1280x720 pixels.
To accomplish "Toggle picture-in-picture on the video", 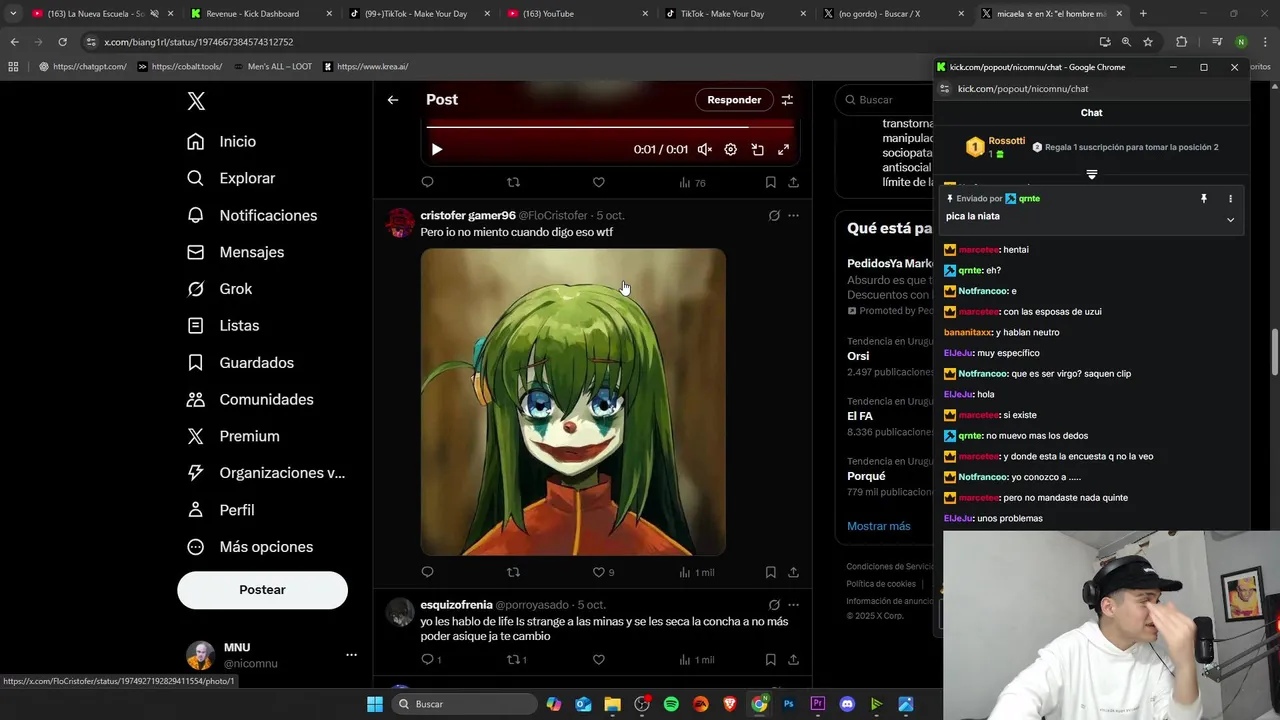I will pyautogui.click(x=757, y=149).
